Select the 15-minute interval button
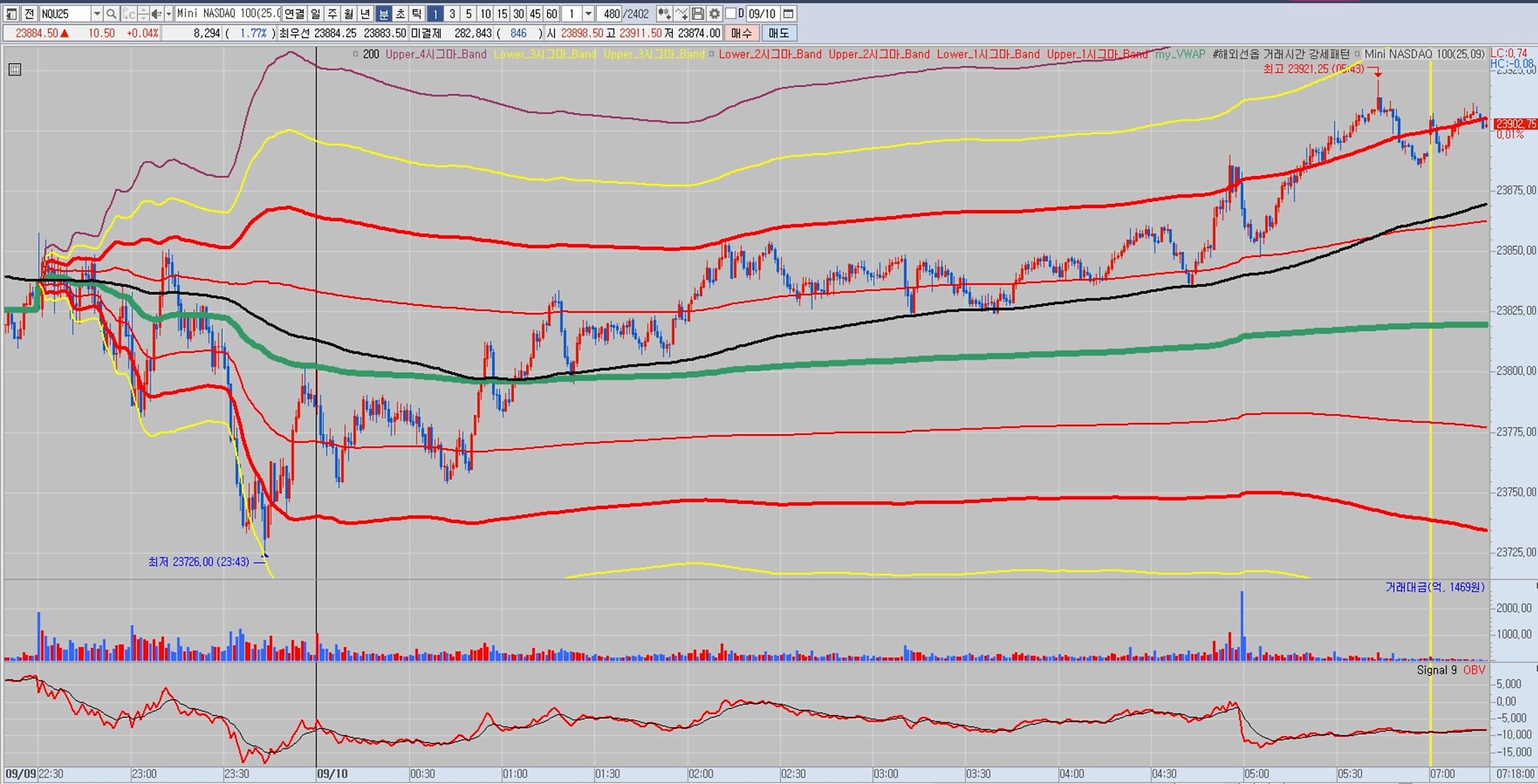Image resolution: width=1538 pixels, height=784 pixels. click(x=502, y=14)
